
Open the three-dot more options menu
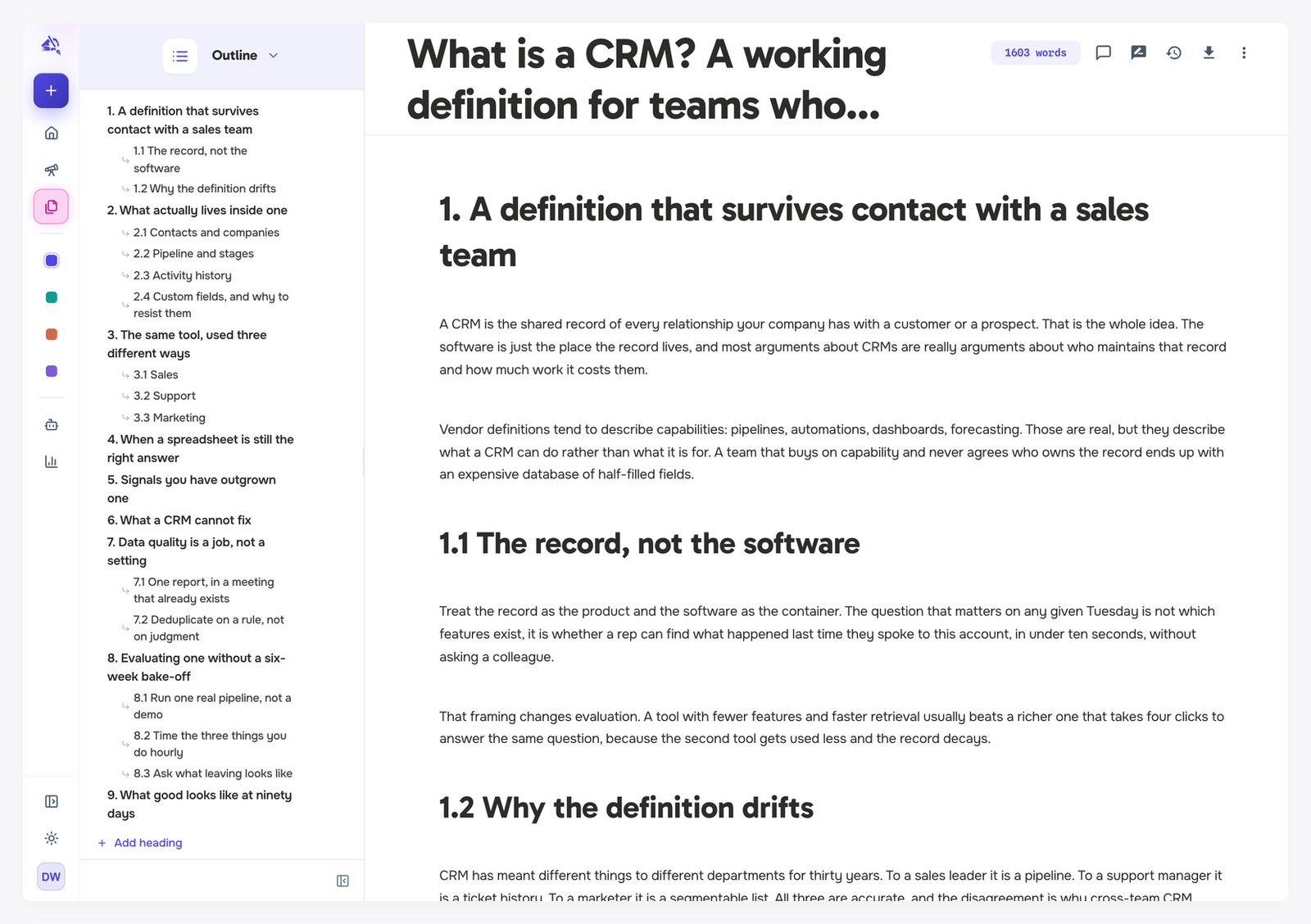(1244, 52)
